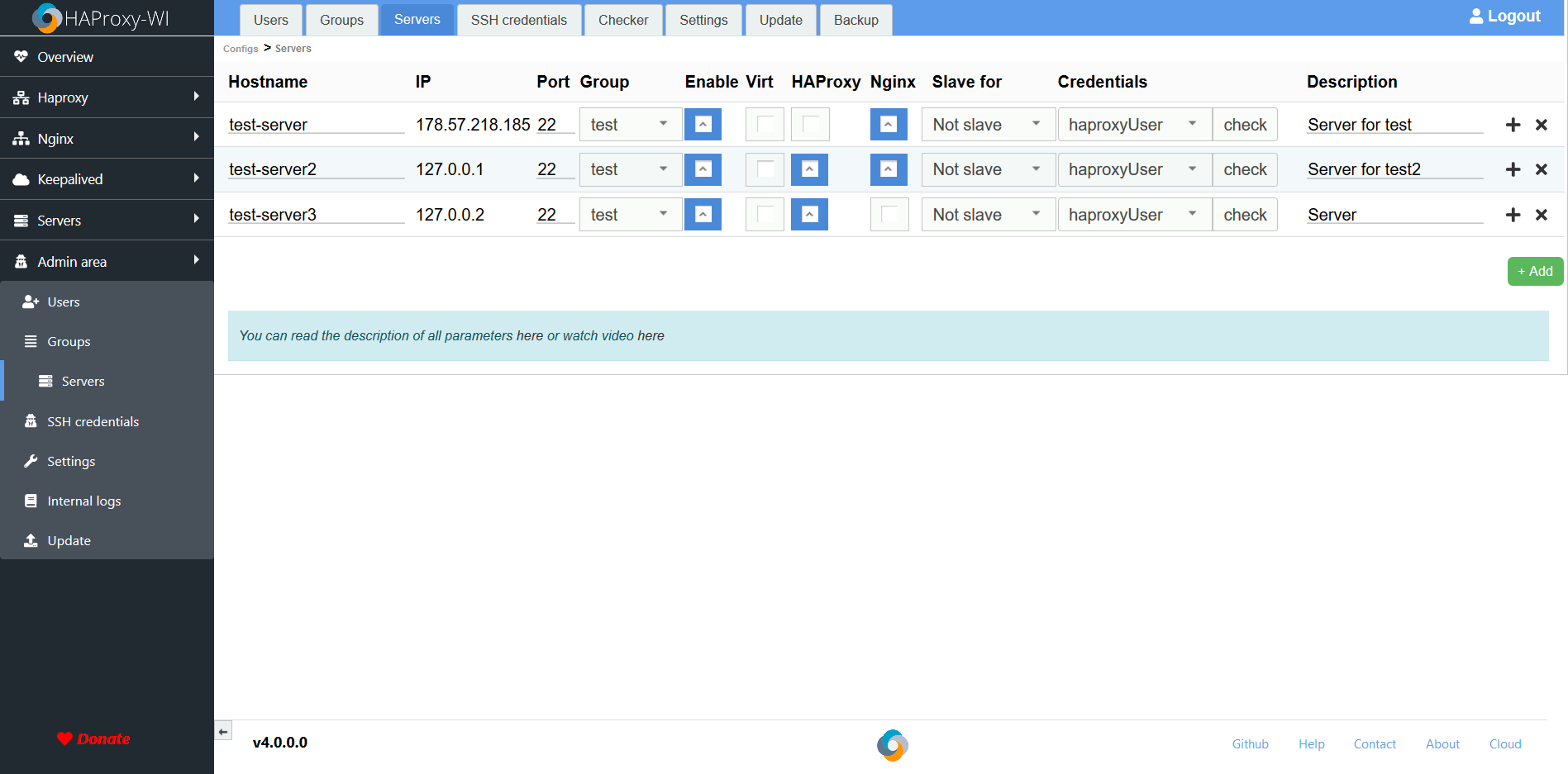Collapse sidebar with the left arrow icon
1568x774 pixels.
coord(223,732)
